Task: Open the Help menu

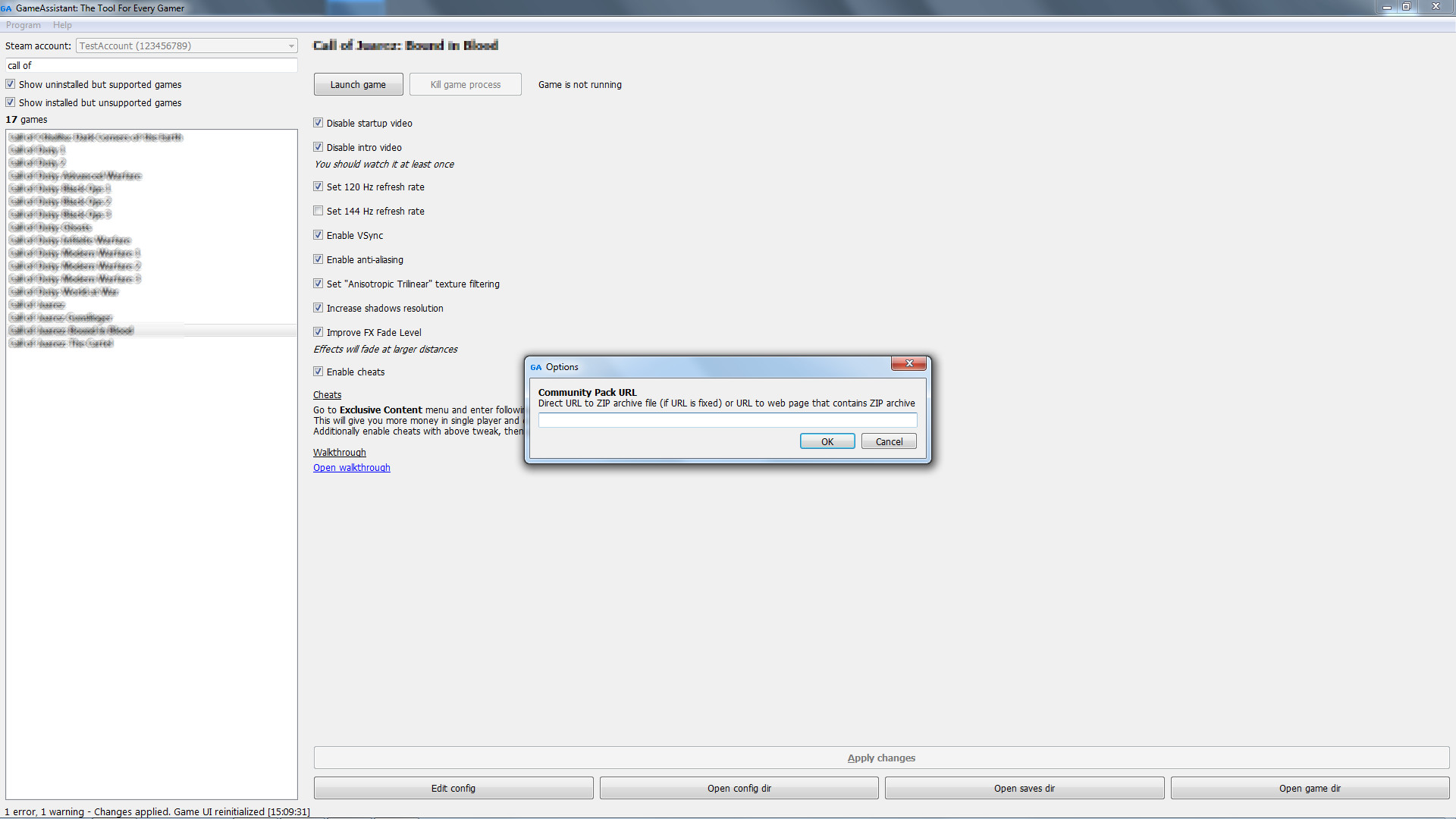Action: point(62,24)
